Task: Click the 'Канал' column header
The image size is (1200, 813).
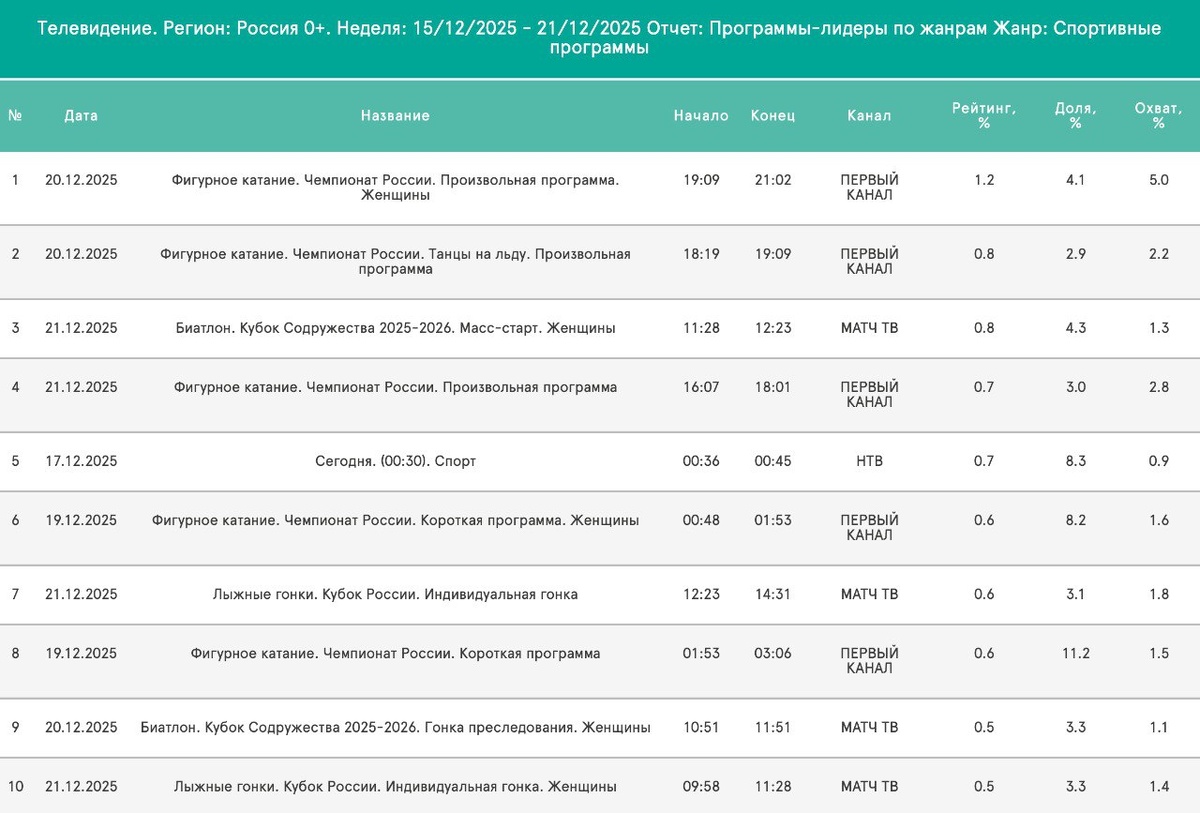Action: coord(869,116)
